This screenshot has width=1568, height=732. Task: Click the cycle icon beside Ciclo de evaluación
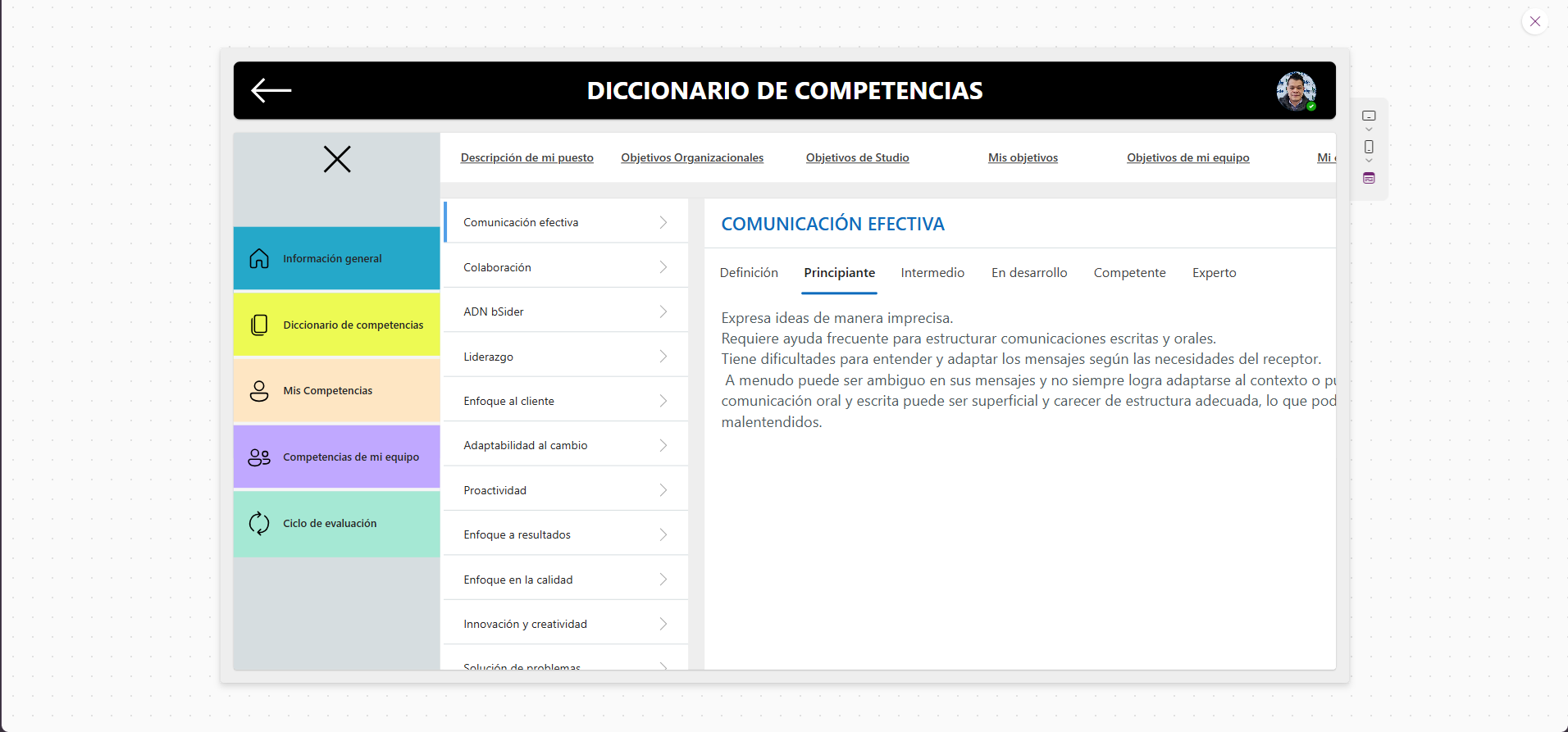click(259, 523)
